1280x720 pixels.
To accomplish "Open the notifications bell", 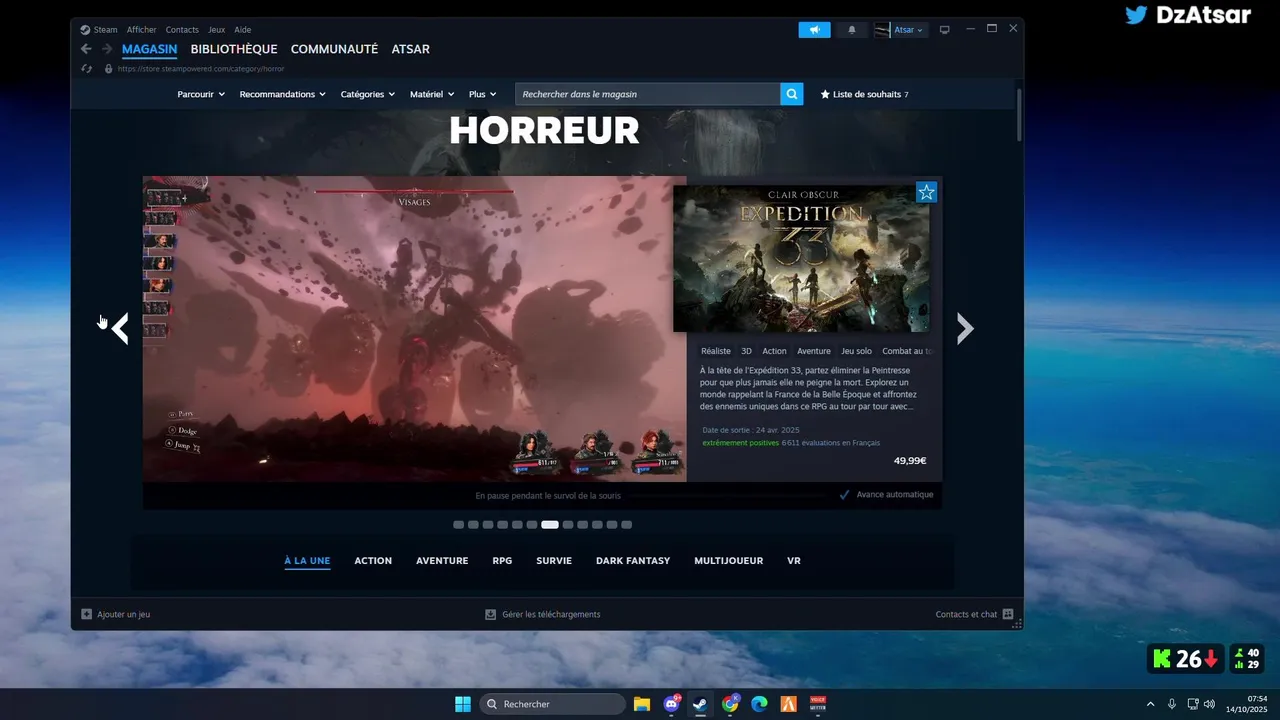I will (x=852, y=30).
